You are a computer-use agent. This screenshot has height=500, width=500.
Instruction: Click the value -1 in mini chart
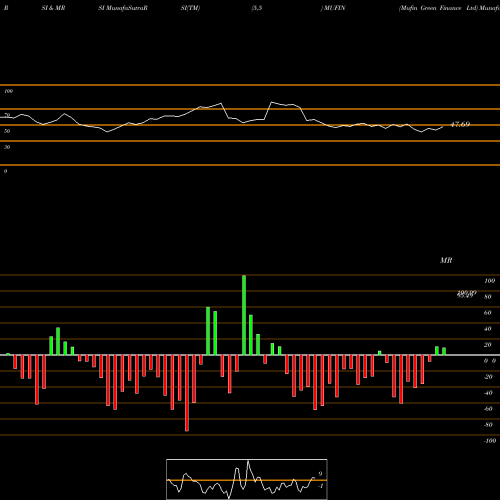pyautogui.click(x=321, y=486)
